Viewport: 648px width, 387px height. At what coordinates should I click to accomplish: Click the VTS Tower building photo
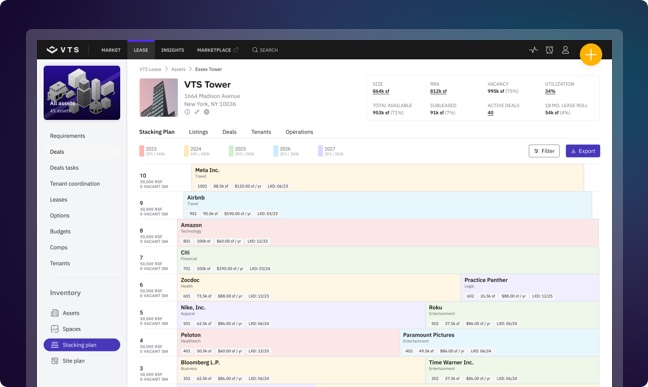(x=159, y=98)
